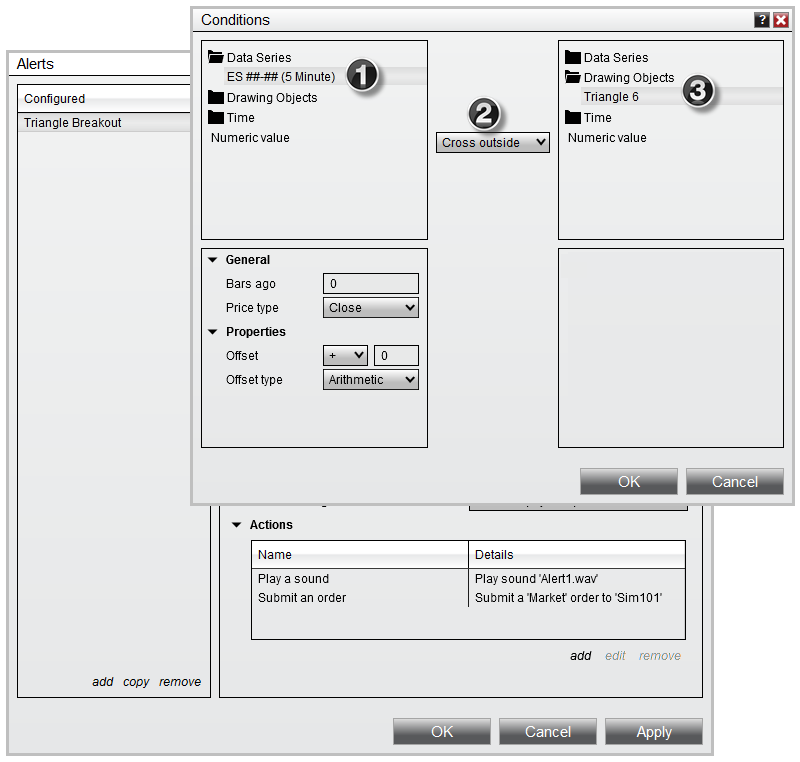Image resolution: width=800 pixels, height=762 pixels.
Task: Collapse the General section triangle
Action: (x=213, y=260)
